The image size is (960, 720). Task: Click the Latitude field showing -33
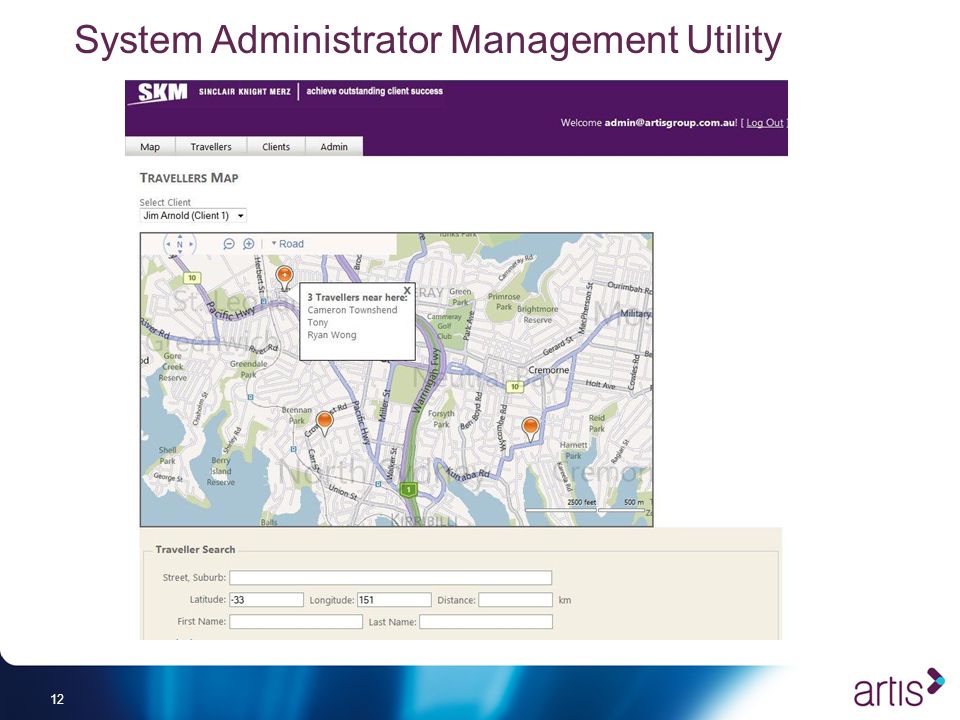pyautogui.click(x=266, y=599)
